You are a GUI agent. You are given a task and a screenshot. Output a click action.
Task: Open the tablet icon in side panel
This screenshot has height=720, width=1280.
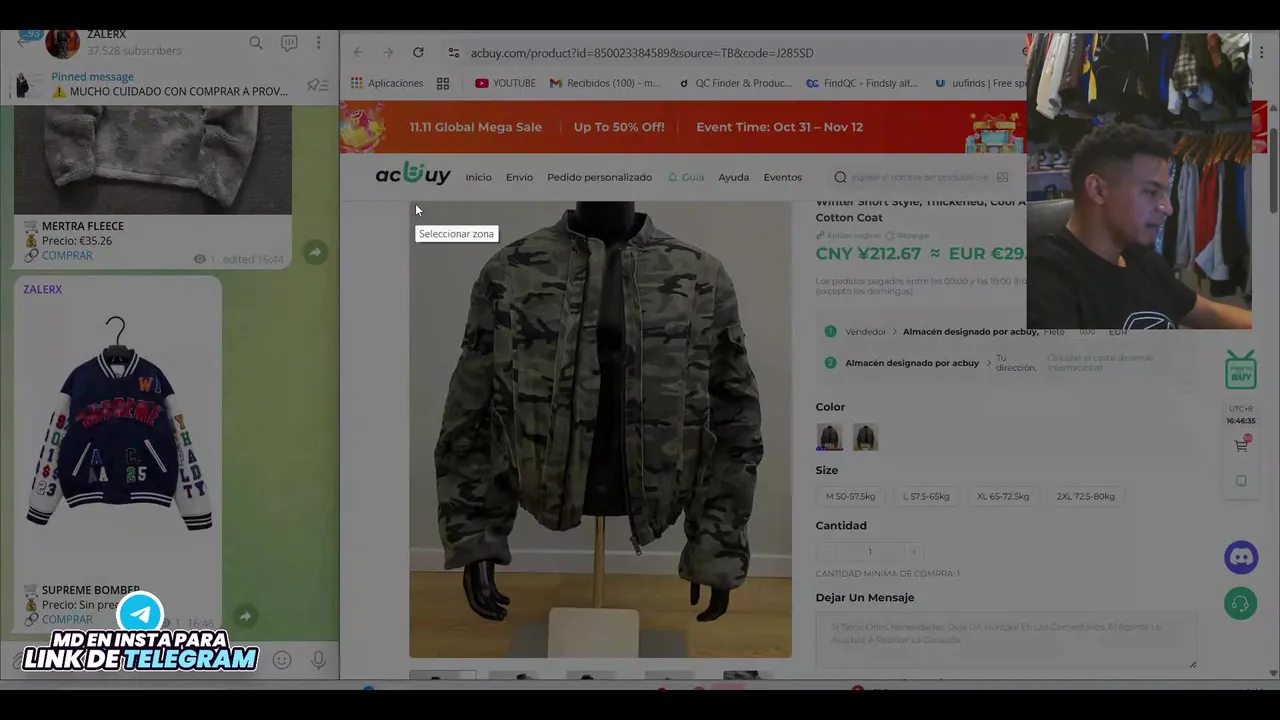1241,481
